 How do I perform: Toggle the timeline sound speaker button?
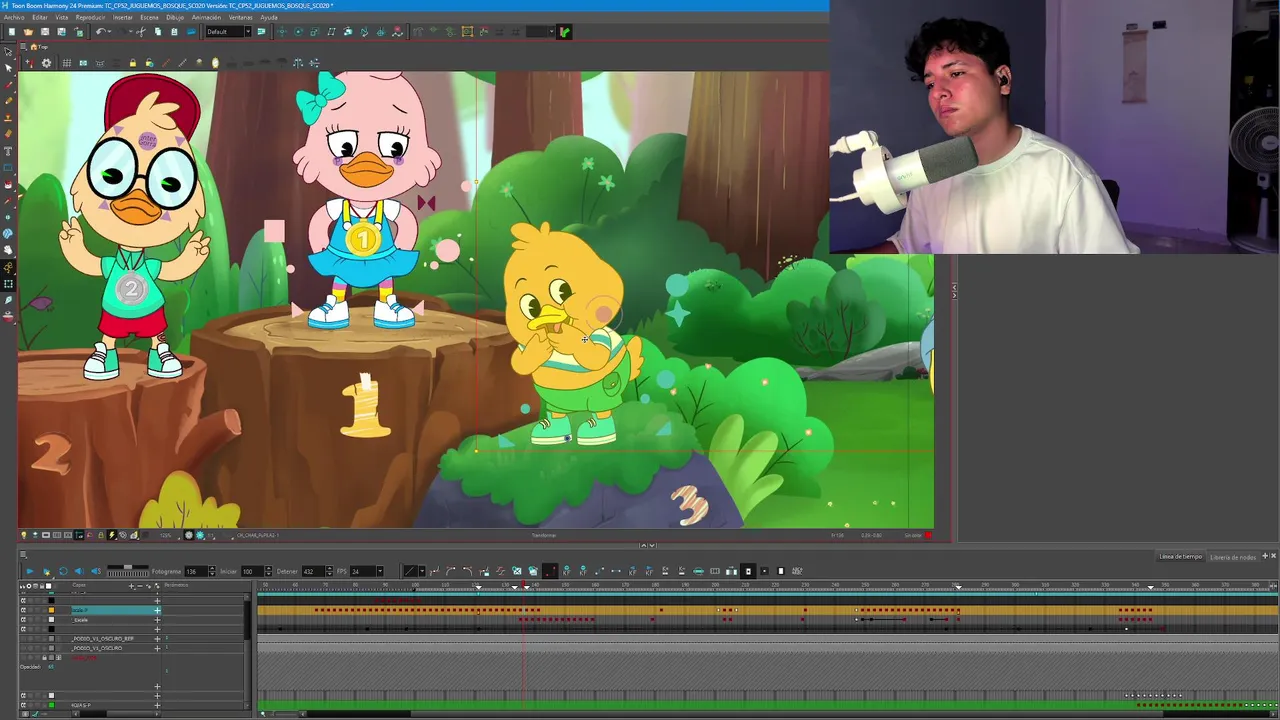[x=79, y=571]
